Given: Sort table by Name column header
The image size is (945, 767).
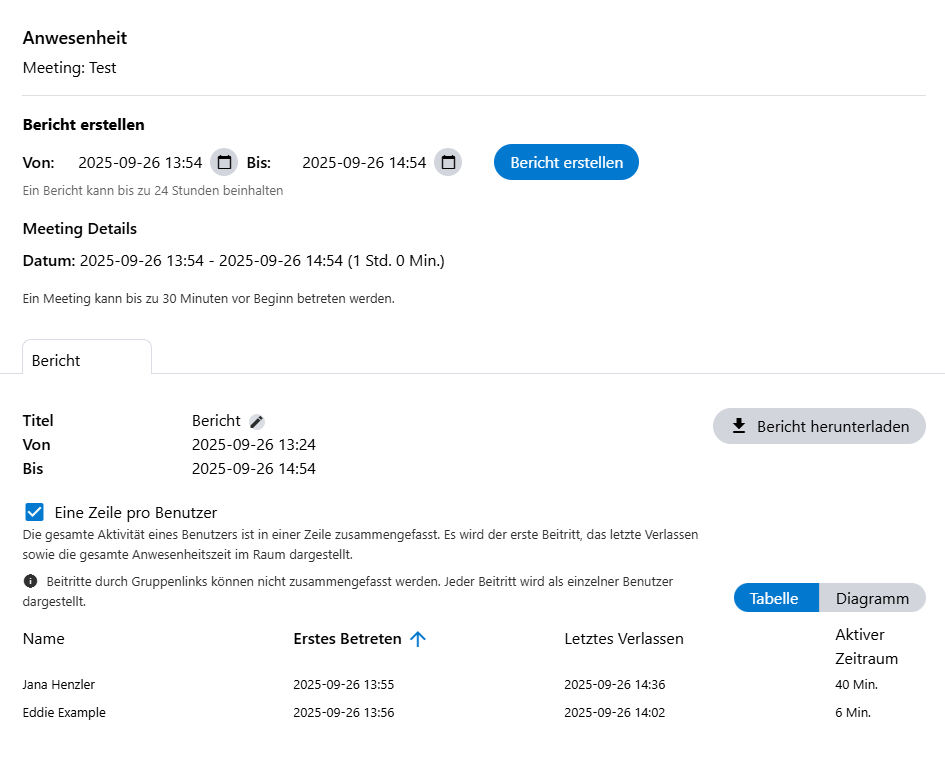Looking at the screenshot, I should point(43,638).
